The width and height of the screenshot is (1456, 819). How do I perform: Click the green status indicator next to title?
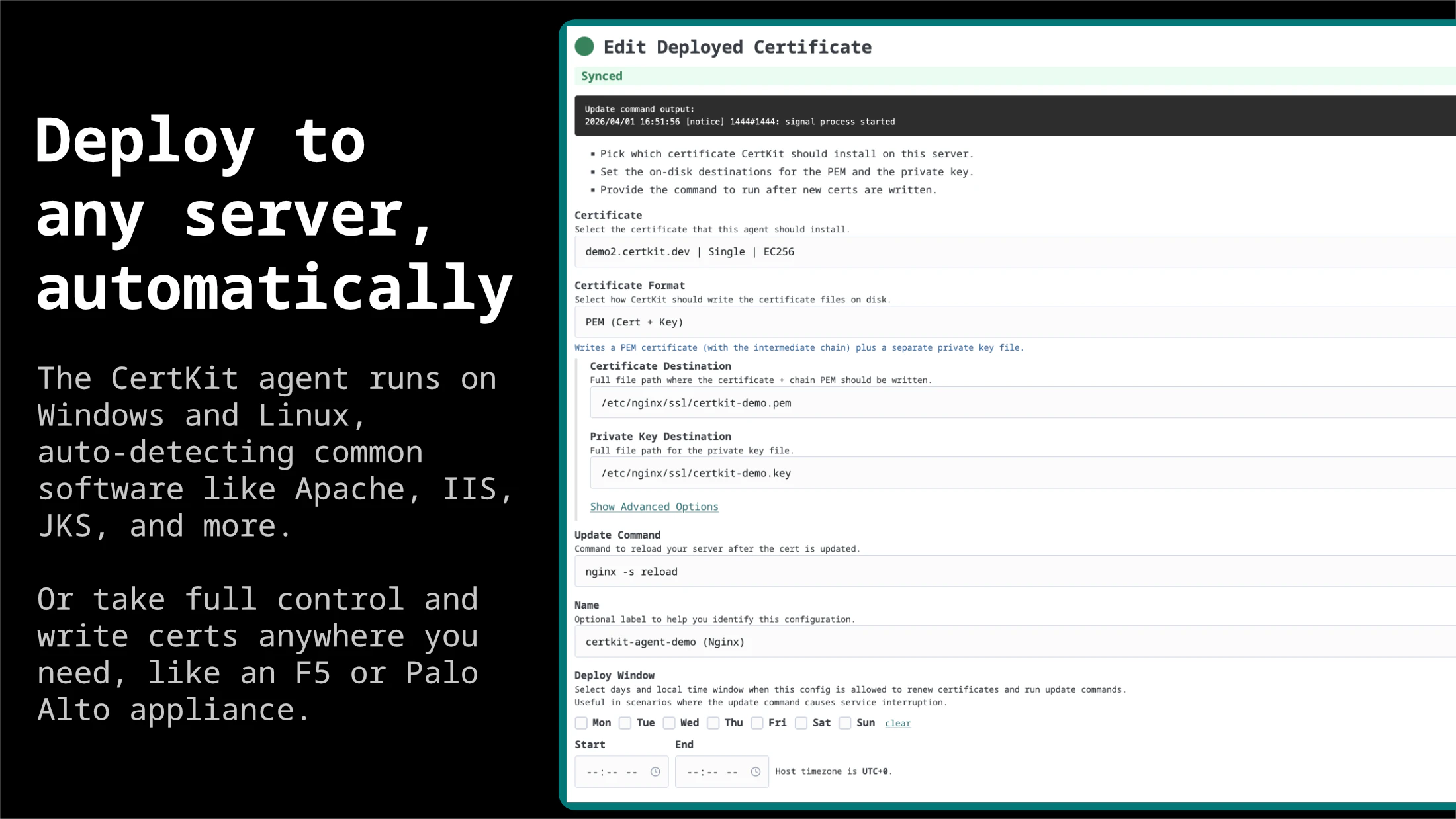(585, 46)
